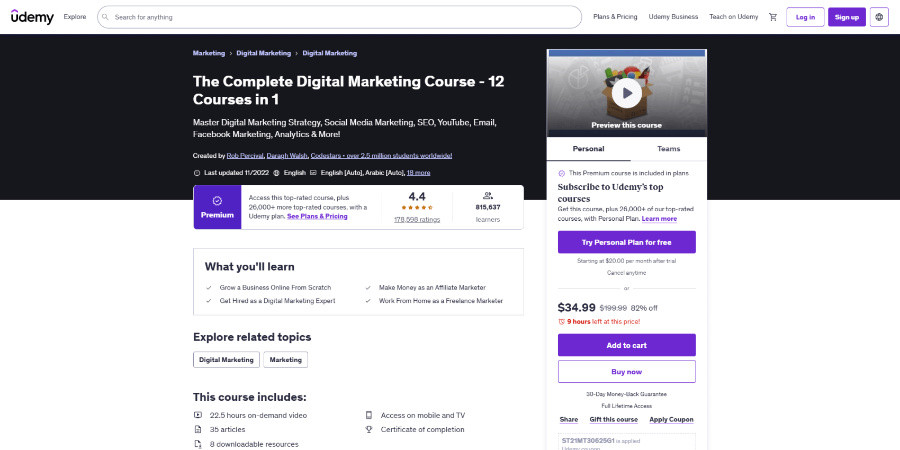Click the first Digital Marketing breadcrumb
Image resolution: width=900 pixels, height=450 pixels.
(263, 53)
